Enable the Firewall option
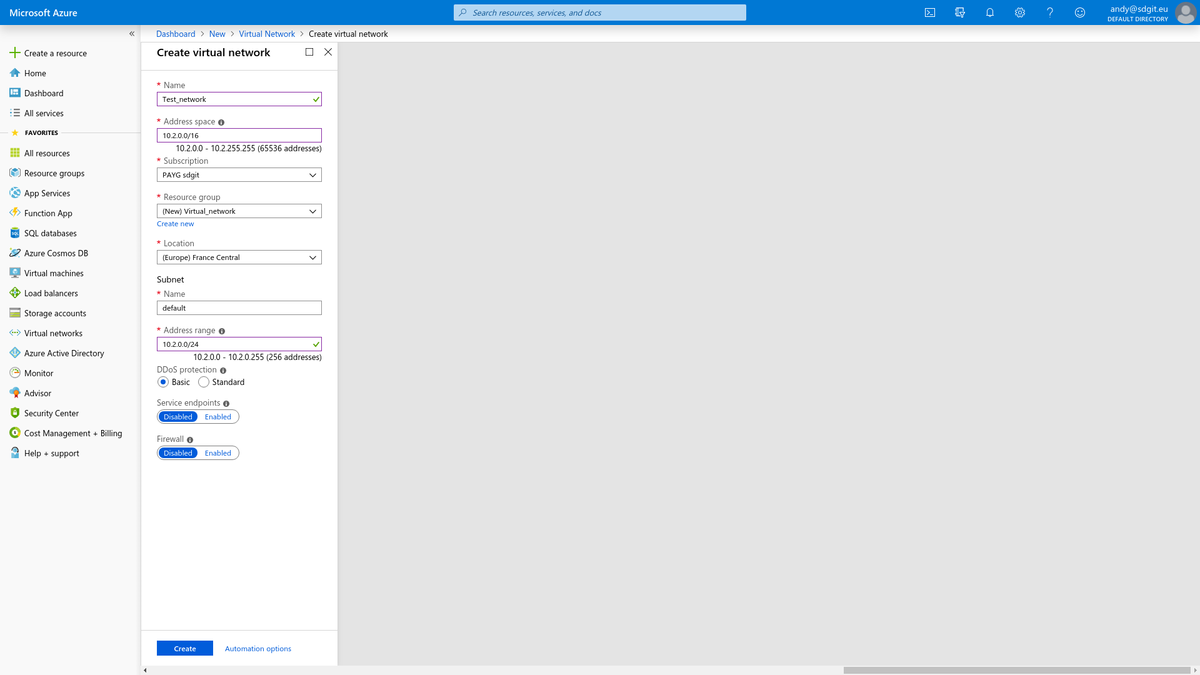 pyautogui.click(x=217, y=452)
